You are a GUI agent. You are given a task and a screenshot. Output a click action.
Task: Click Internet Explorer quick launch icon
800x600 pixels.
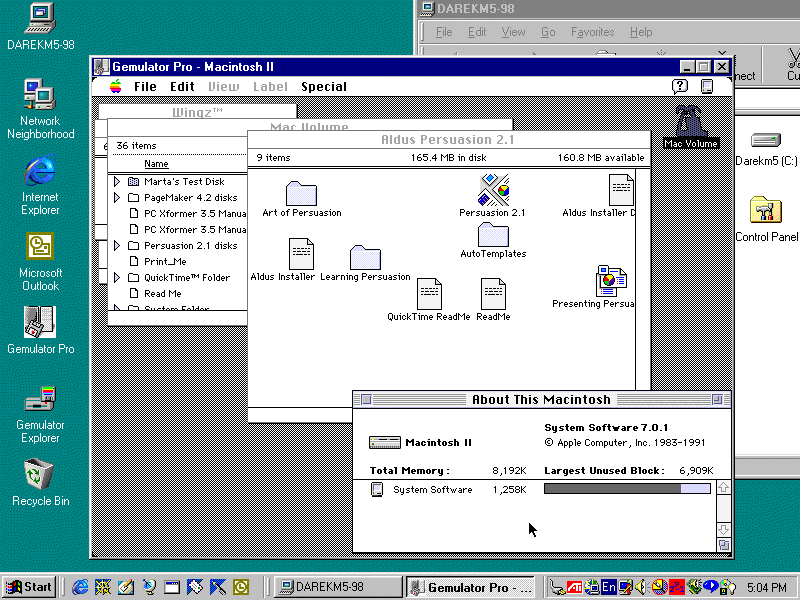80,587
